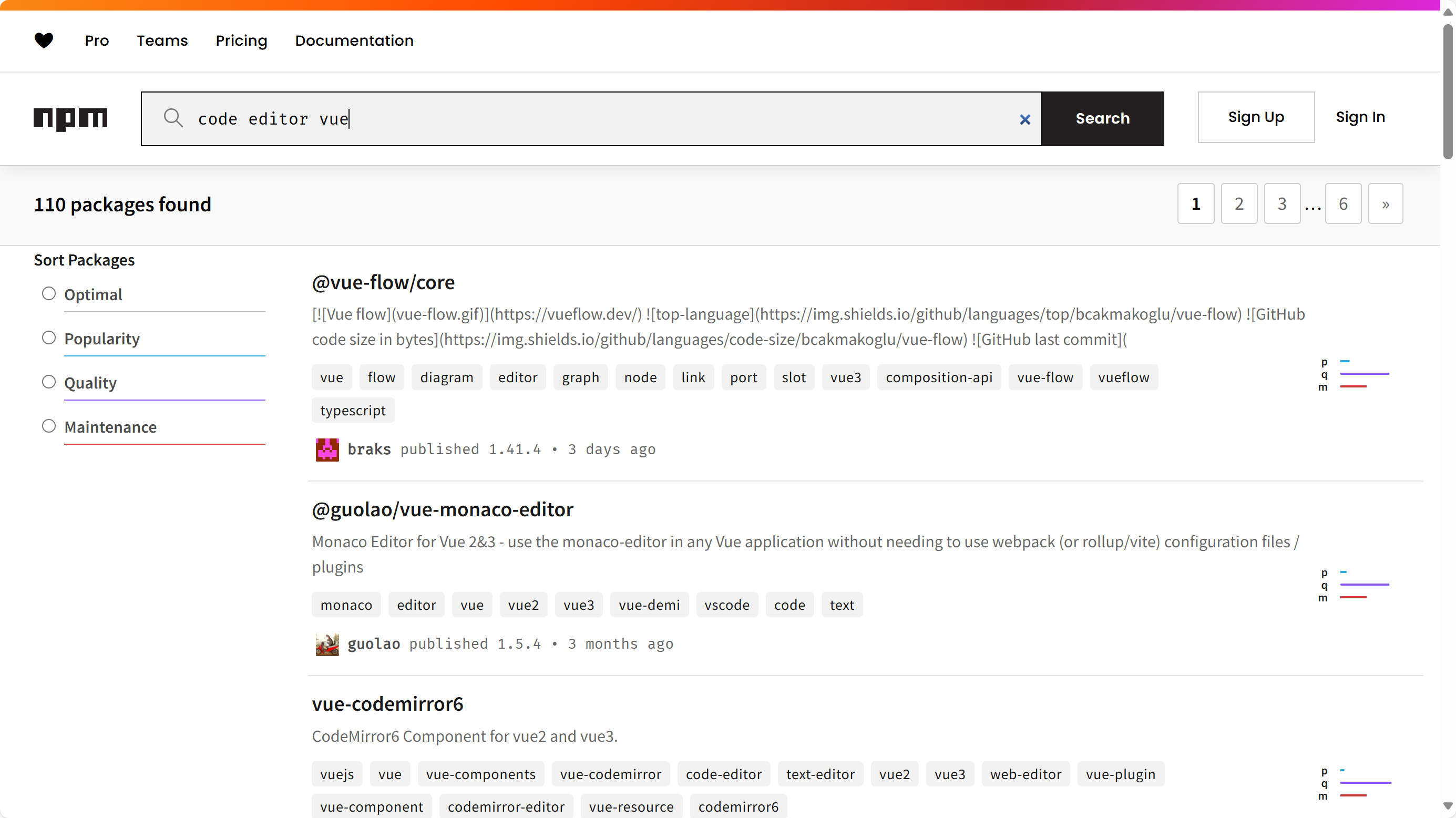The height and width of the screenshot is (818, 1456).
Task: Click the code keyword tag
Action: 789,605
